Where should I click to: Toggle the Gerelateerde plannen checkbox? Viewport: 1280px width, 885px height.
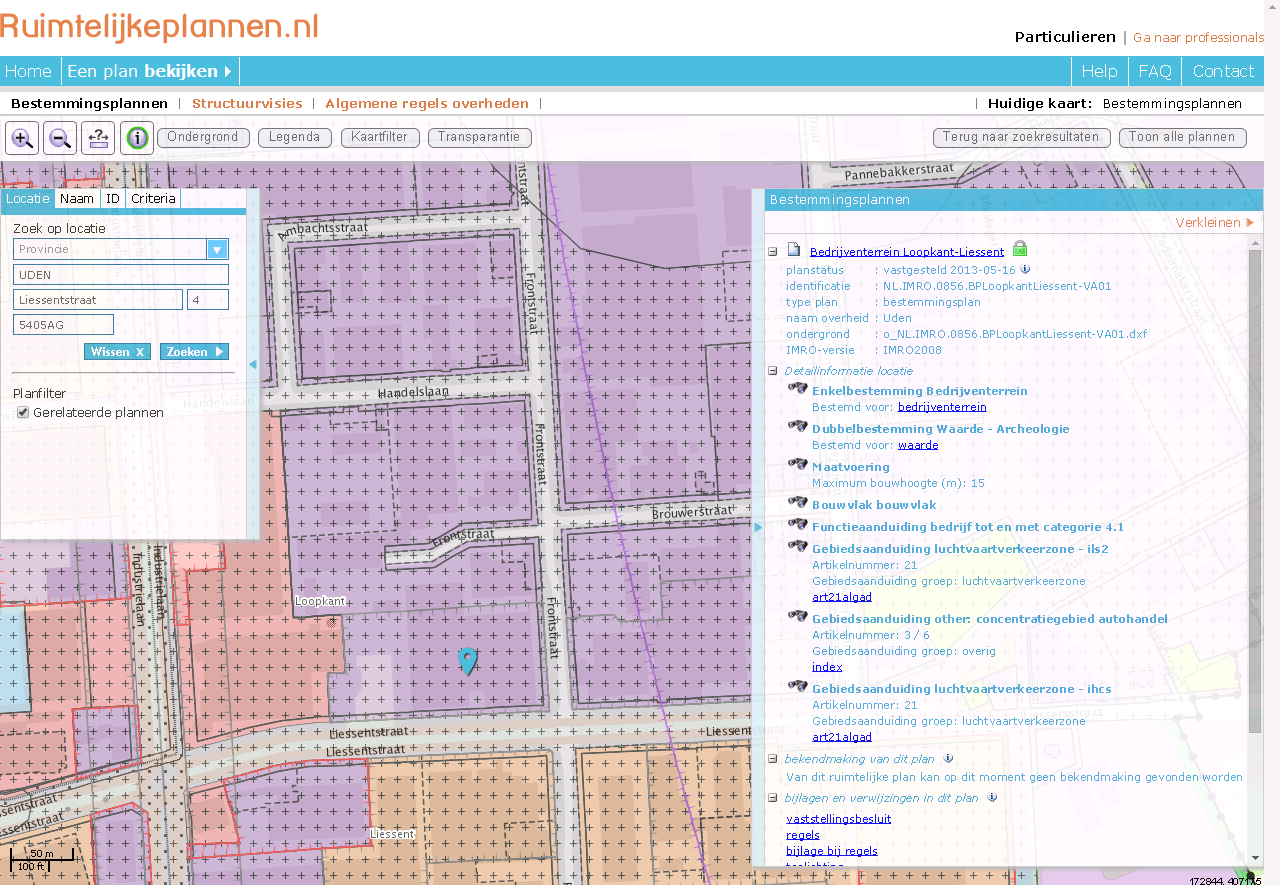pyautogui.click(x=23, y=413)
